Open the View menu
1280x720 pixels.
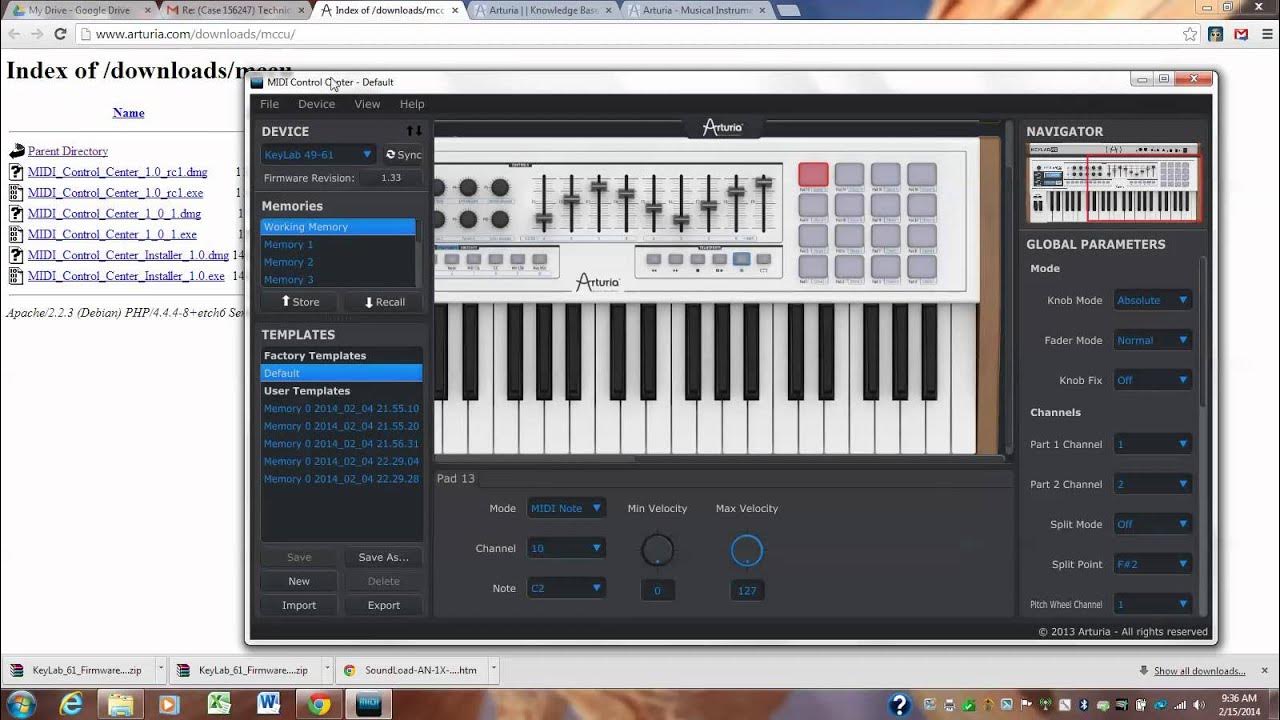[x=367, y=104]
